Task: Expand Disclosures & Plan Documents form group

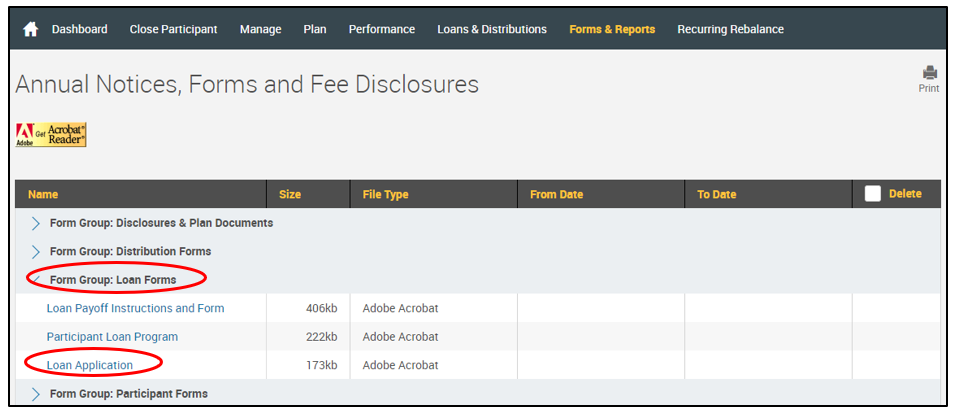Action: pyautogui.click(x=36, y=223)
